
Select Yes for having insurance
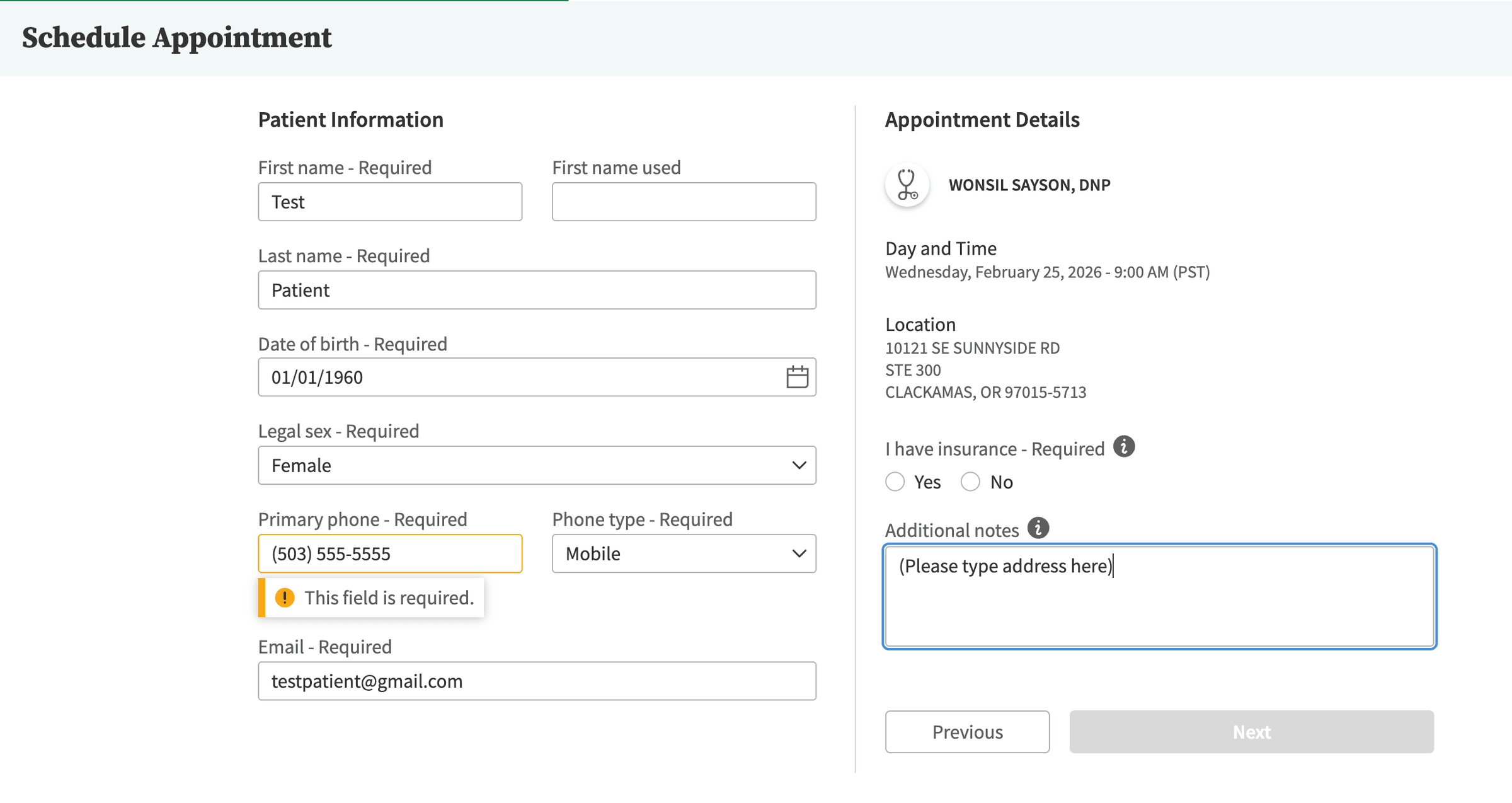[895, 482]
